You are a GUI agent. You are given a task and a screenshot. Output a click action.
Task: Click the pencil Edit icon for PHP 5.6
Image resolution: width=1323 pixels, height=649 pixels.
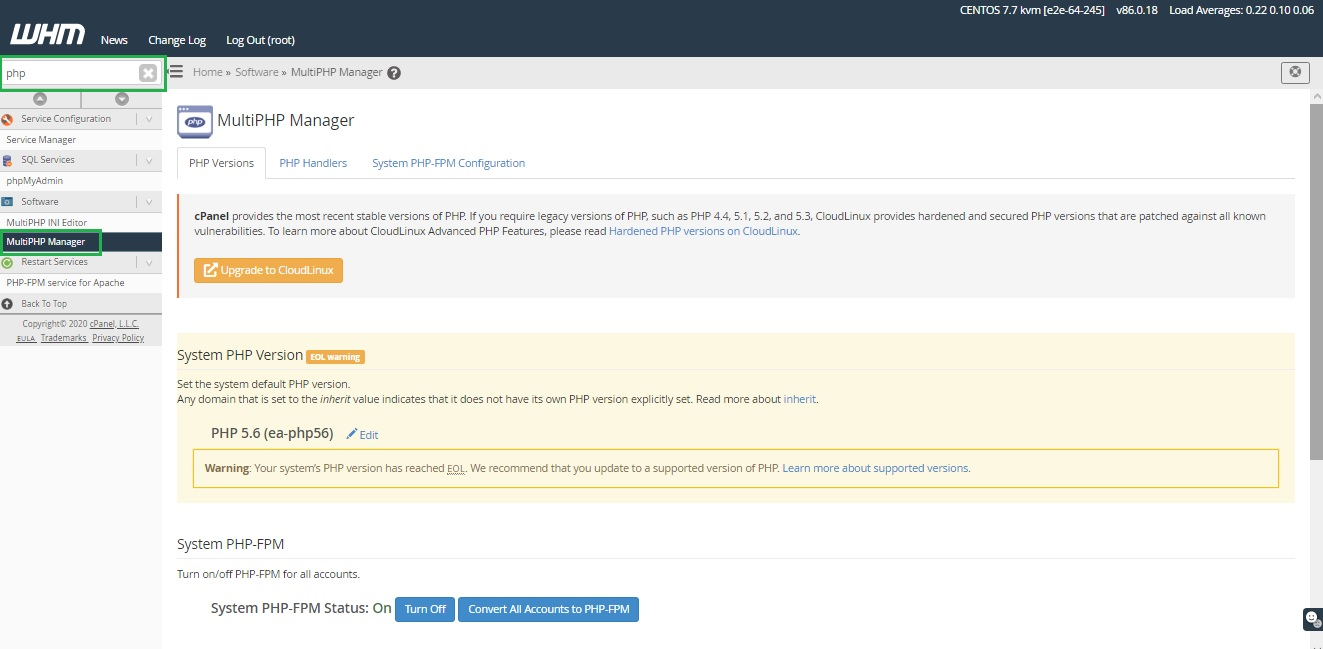click(352, 435)
